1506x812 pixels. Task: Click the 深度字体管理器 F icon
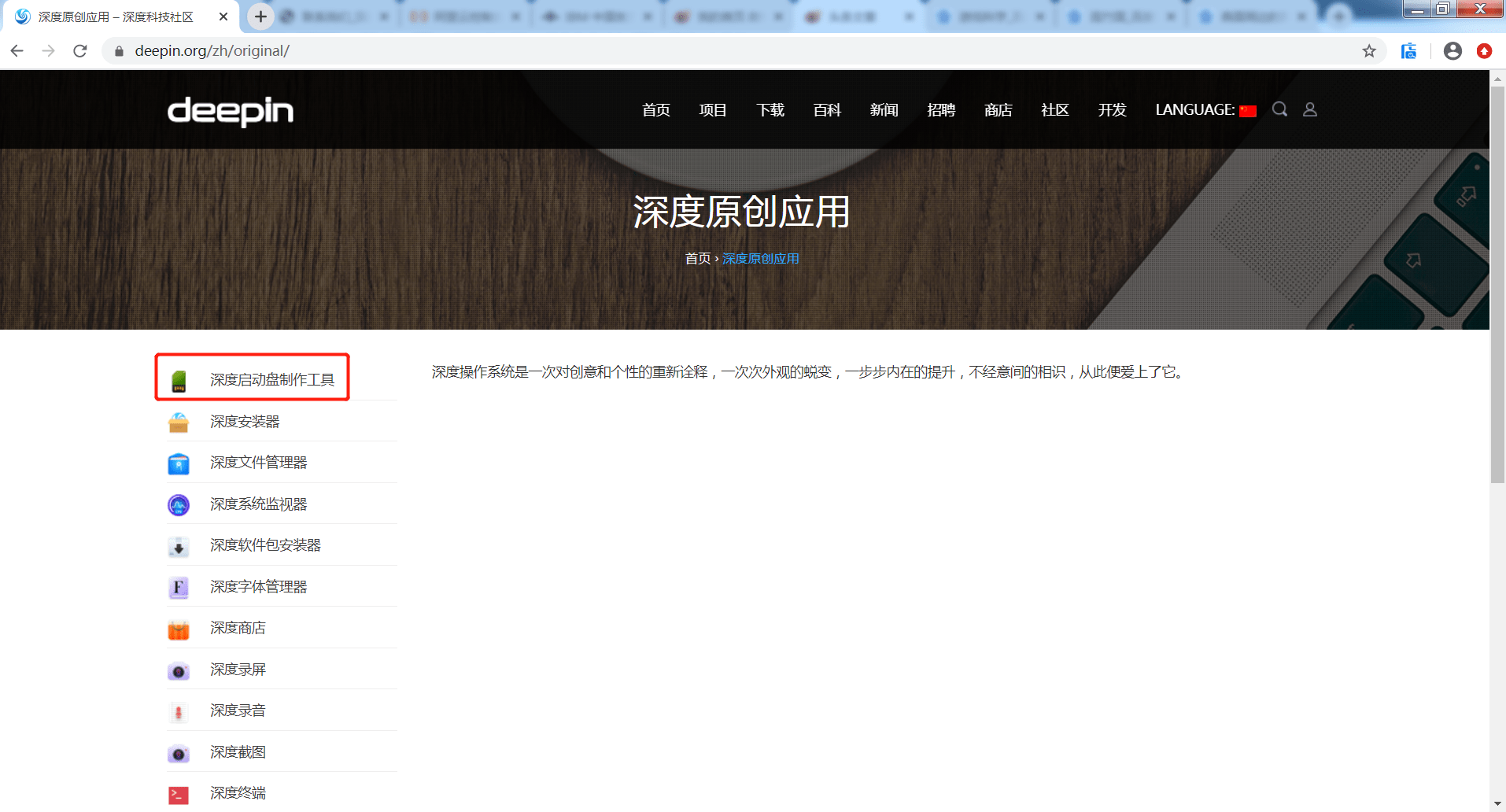179,588
